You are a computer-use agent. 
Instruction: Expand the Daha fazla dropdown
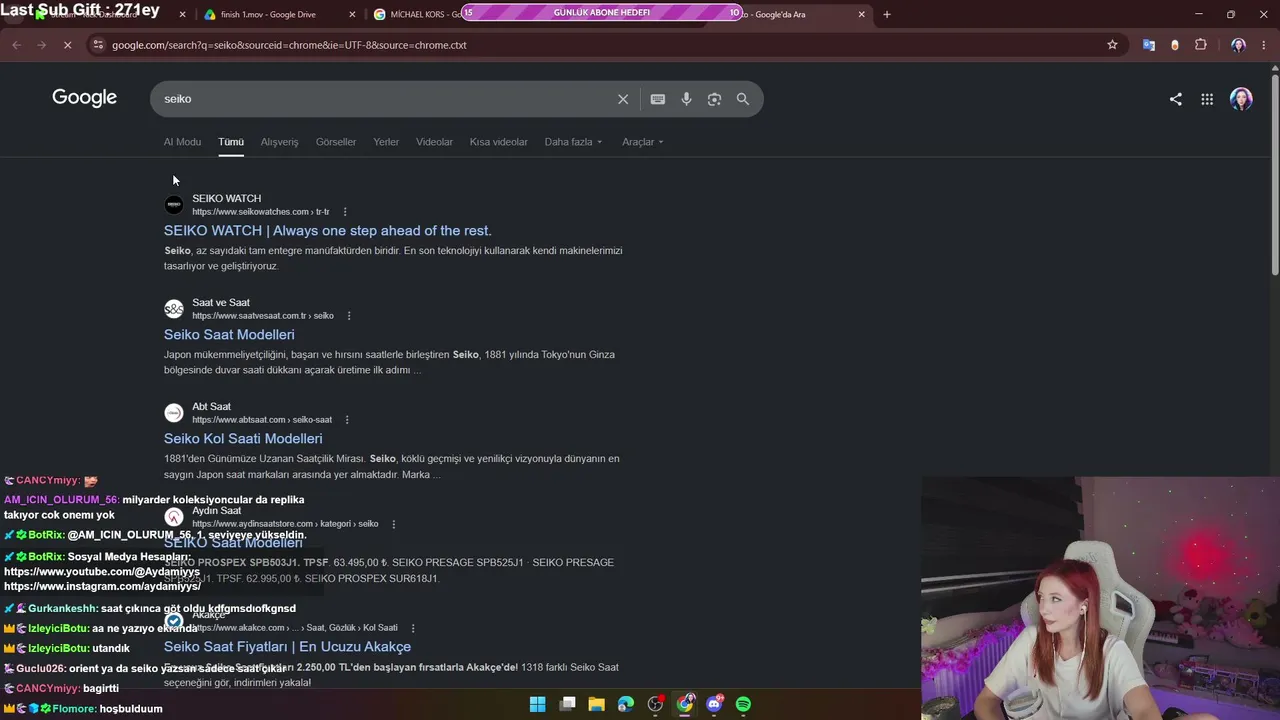point(574,142)
